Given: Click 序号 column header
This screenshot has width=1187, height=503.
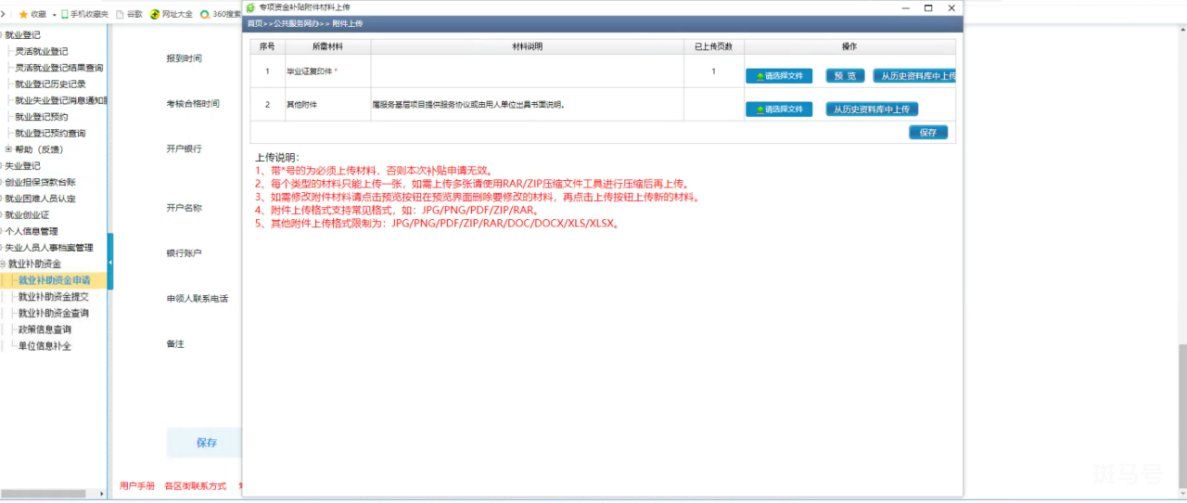Looking at the screenshot, I should click(x=267, y=47).
